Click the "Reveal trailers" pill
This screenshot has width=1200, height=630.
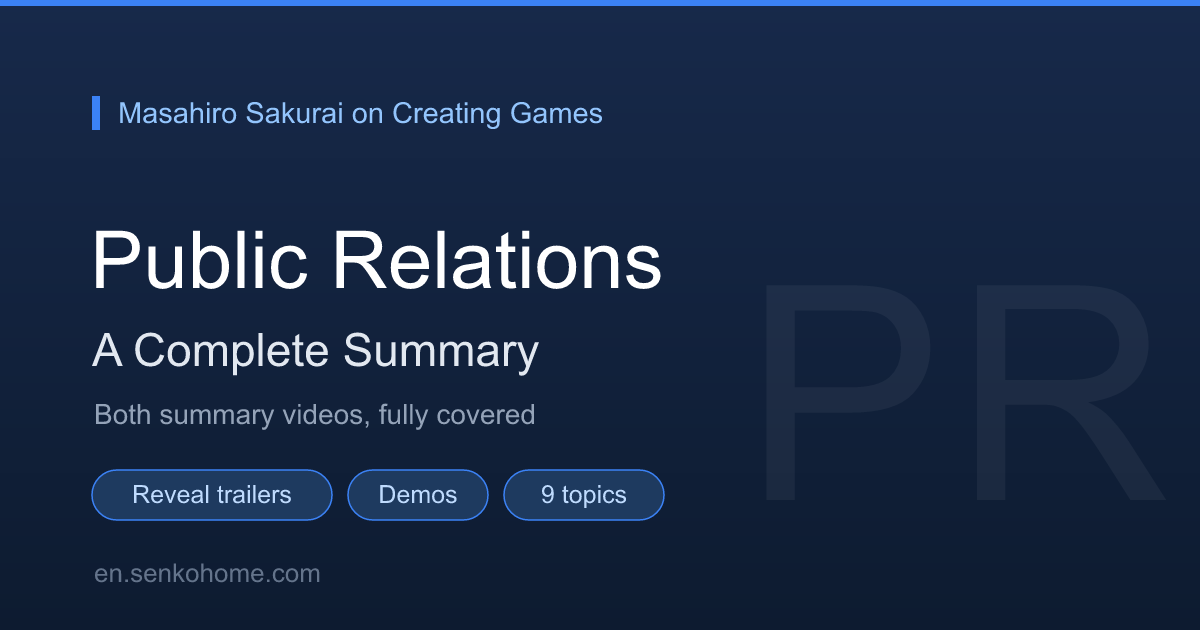[x=212, y=495]
